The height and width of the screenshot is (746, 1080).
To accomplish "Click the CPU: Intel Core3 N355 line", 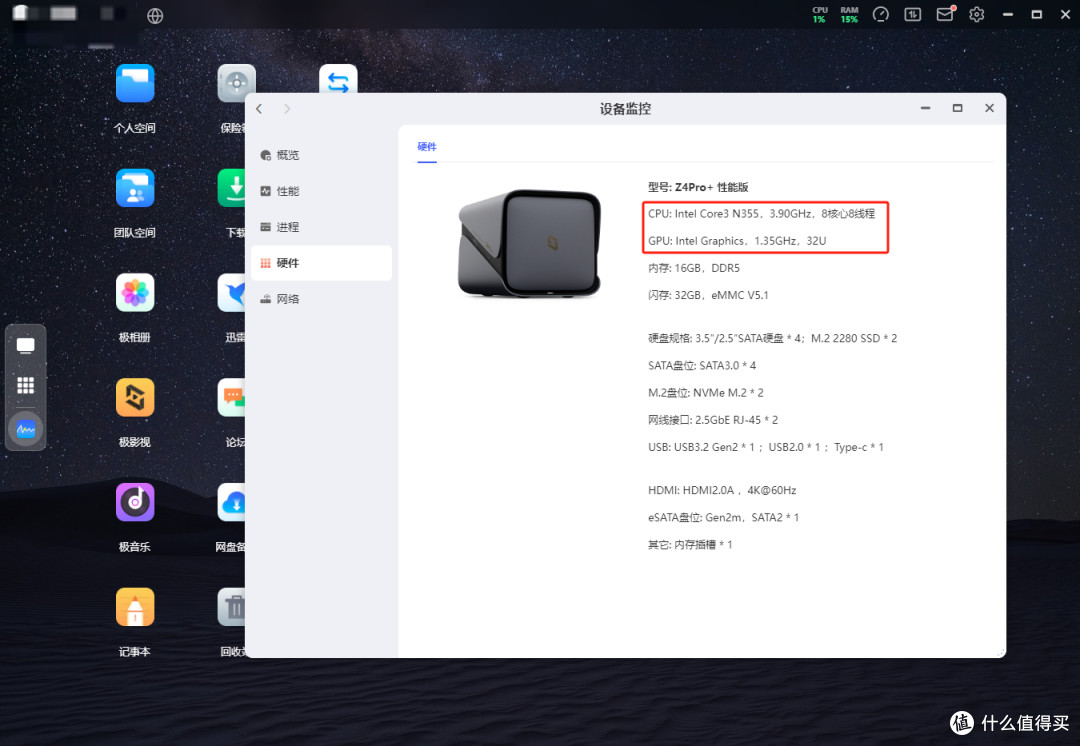I will click(761, 214).
